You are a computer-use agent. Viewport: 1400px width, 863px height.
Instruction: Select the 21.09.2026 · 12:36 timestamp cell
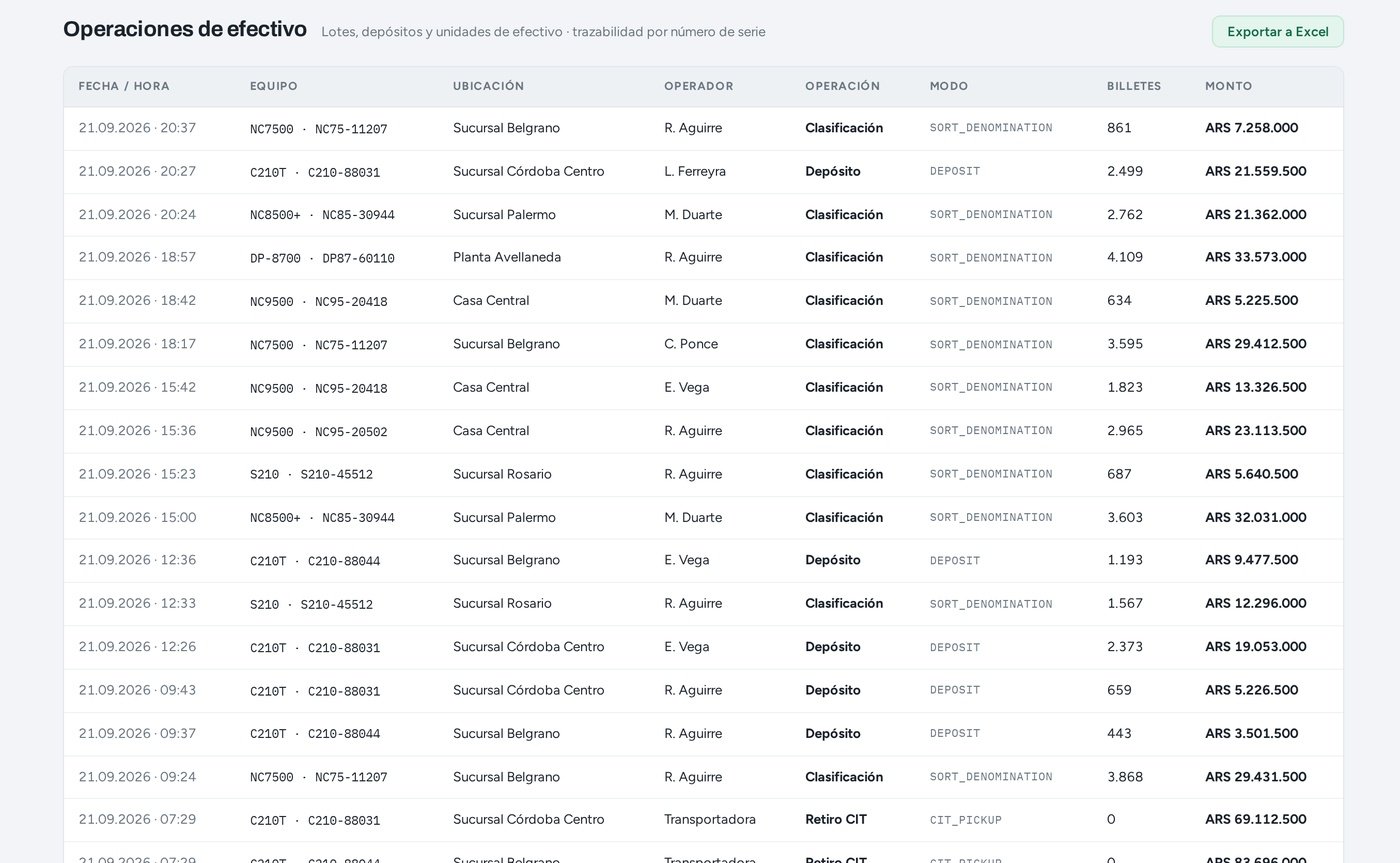click(137, 560)
